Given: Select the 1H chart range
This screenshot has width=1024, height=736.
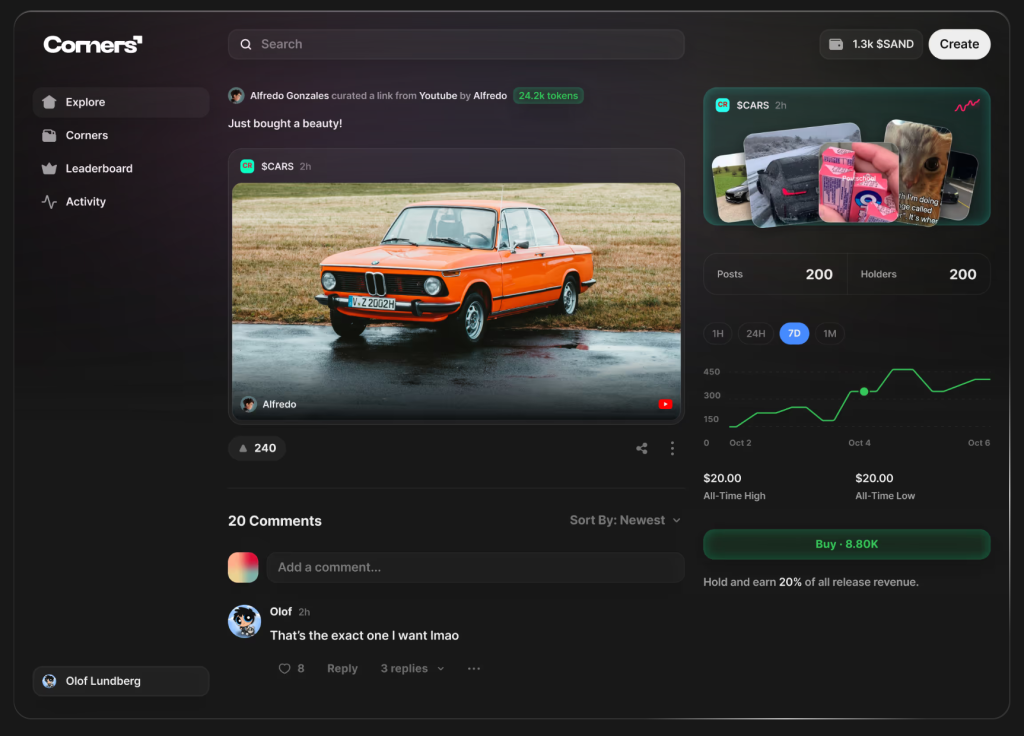Looking at the screenshot, I should (718, 334).
